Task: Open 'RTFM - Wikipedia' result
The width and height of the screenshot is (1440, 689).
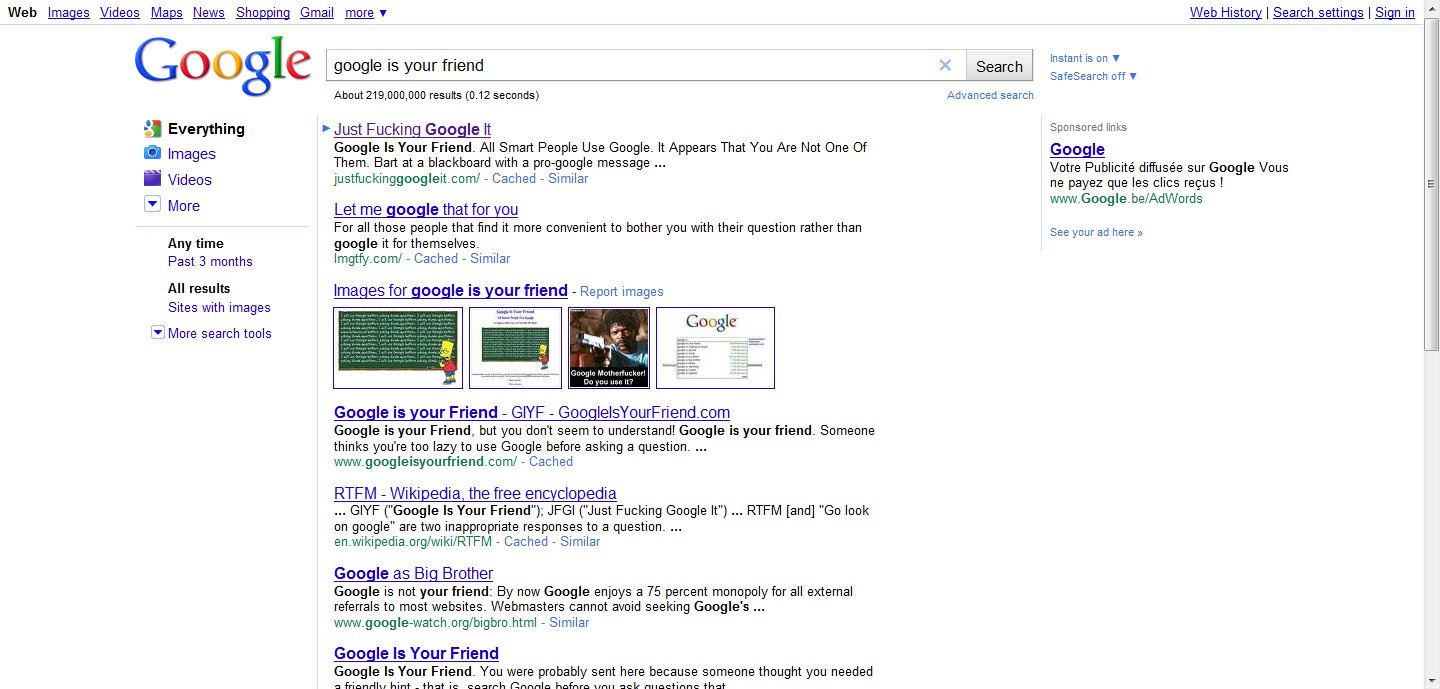Action: (x=475, y=493)
